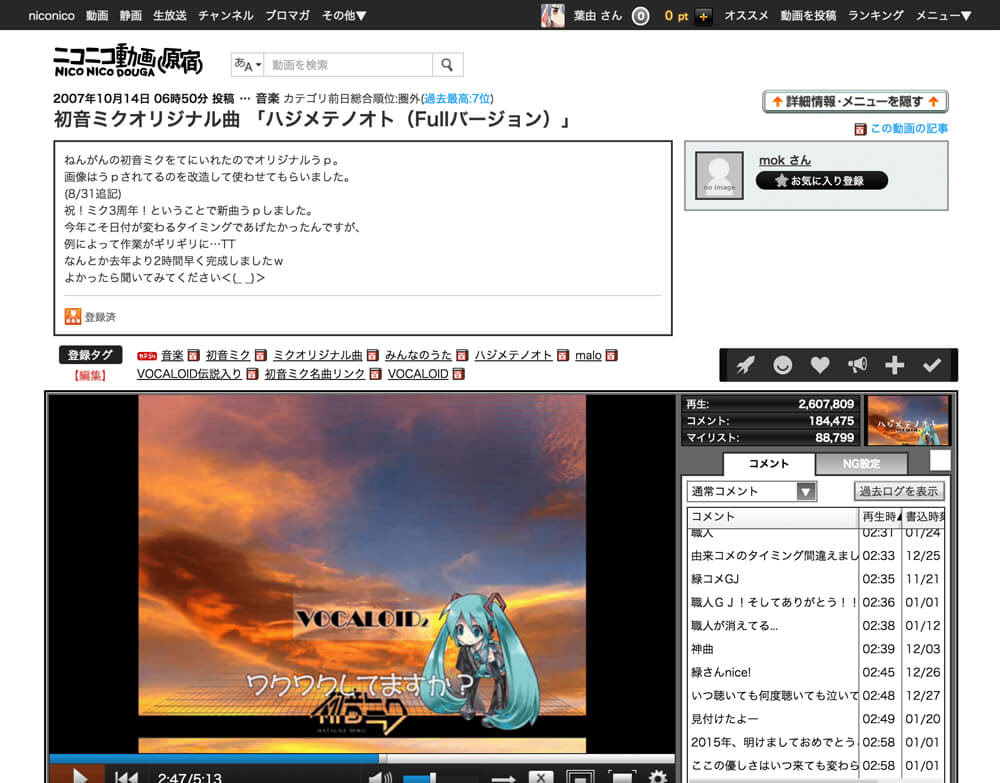Click the orange 登録済 icon in description box
This screenshot has width=1000, height=783.
pyautogui.click(x=73, y=316)
